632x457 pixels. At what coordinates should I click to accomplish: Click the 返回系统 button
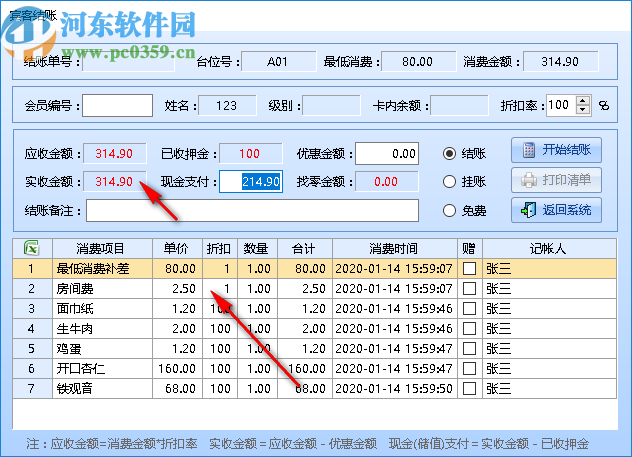click(x=556, y=210)
